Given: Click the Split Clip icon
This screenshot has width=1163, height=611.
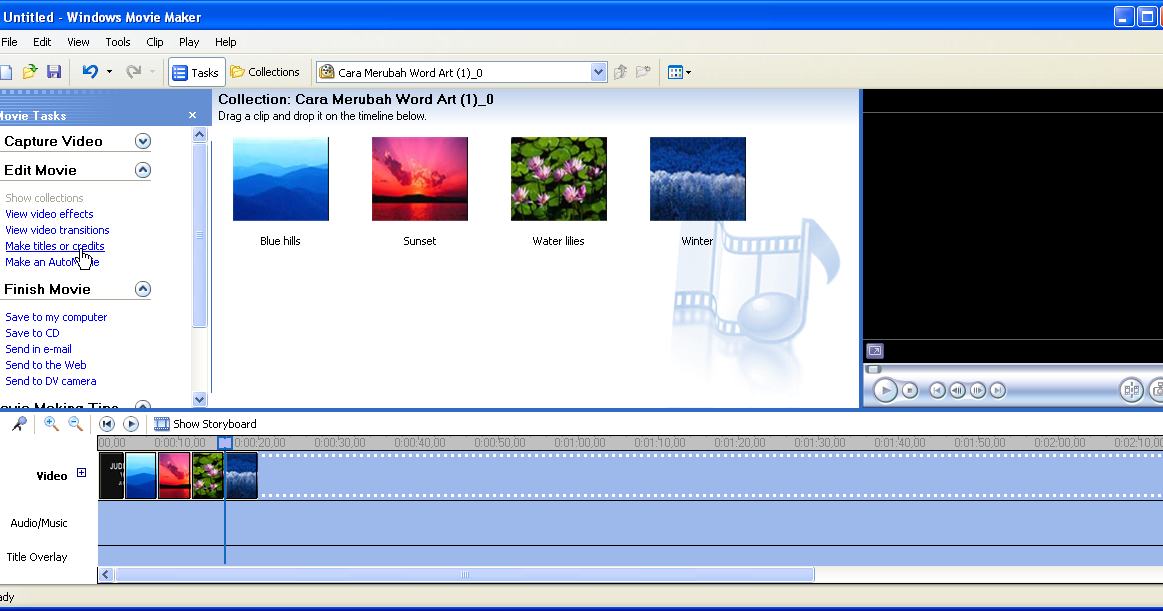Looking at the screenshot, I should pos(1131,390).
